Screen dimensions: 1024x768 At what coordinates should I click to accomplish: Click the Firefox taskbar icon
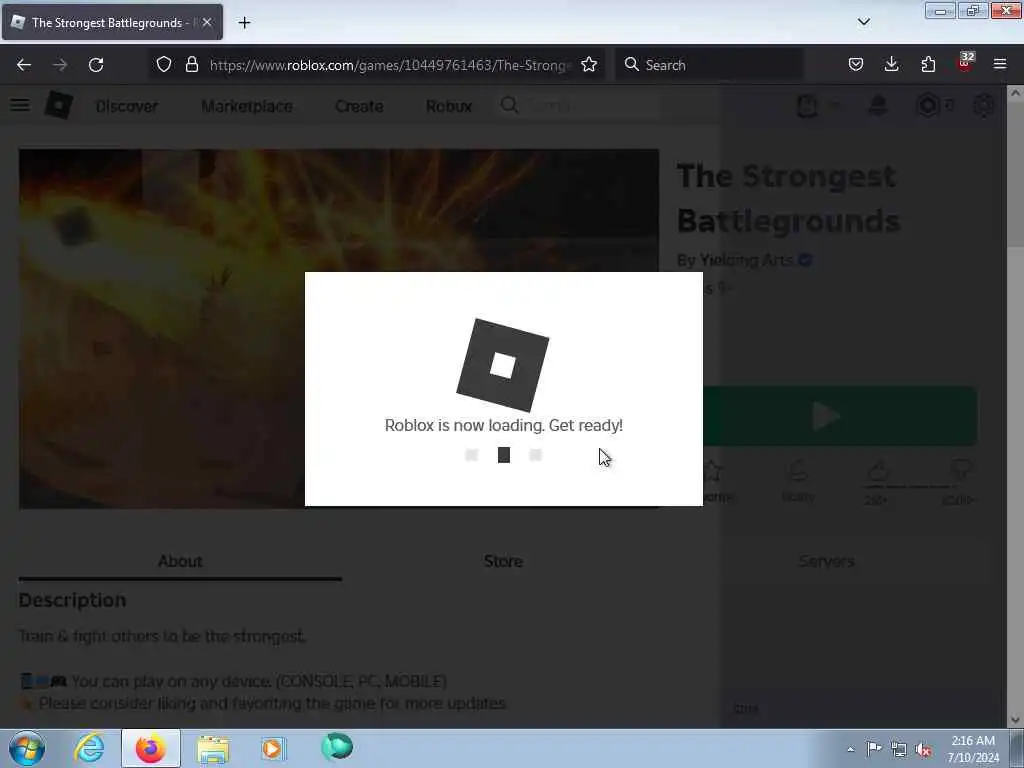tap(150, 748)
